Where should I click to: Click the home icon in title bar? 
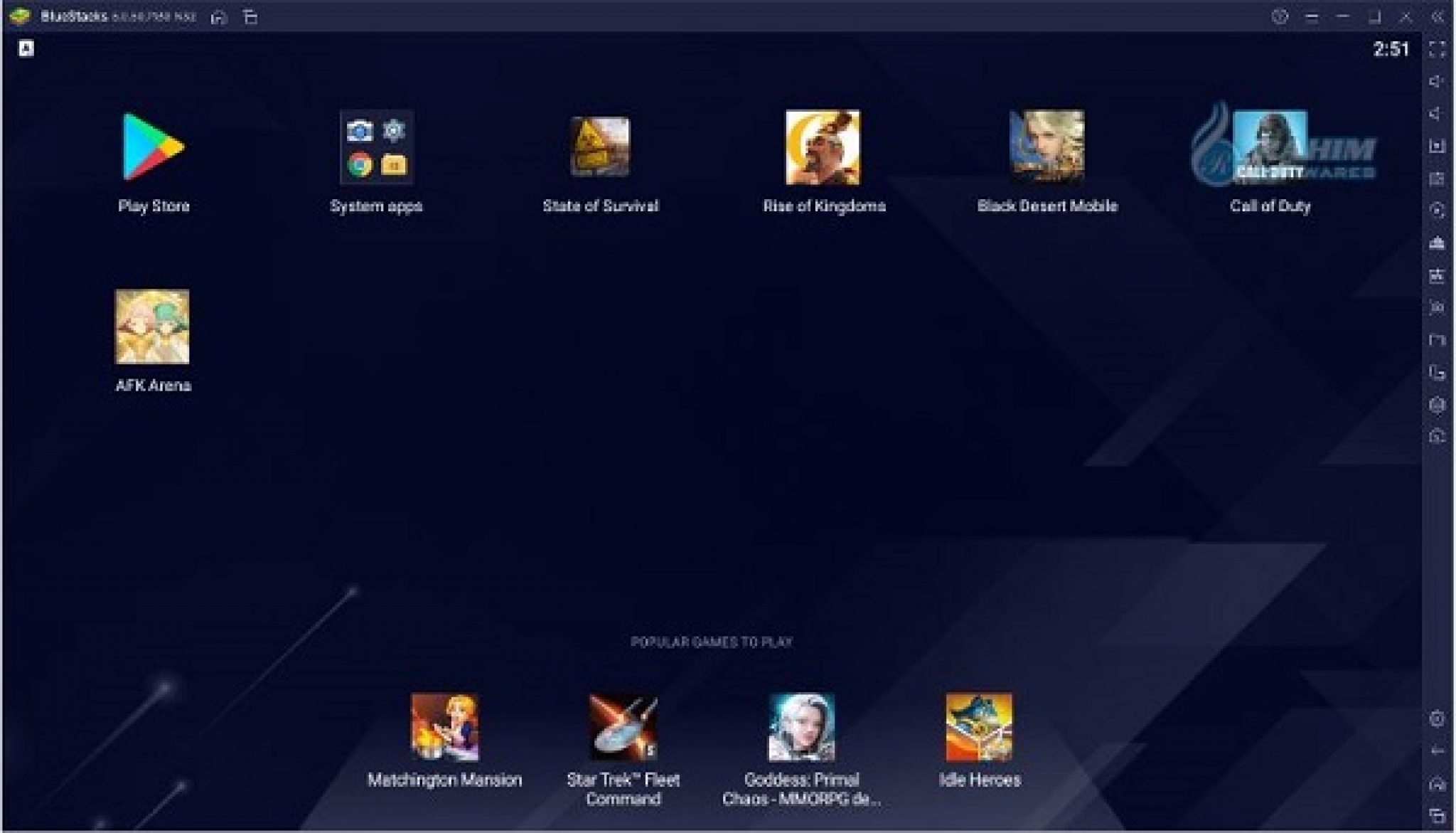(x=219, y=17)
